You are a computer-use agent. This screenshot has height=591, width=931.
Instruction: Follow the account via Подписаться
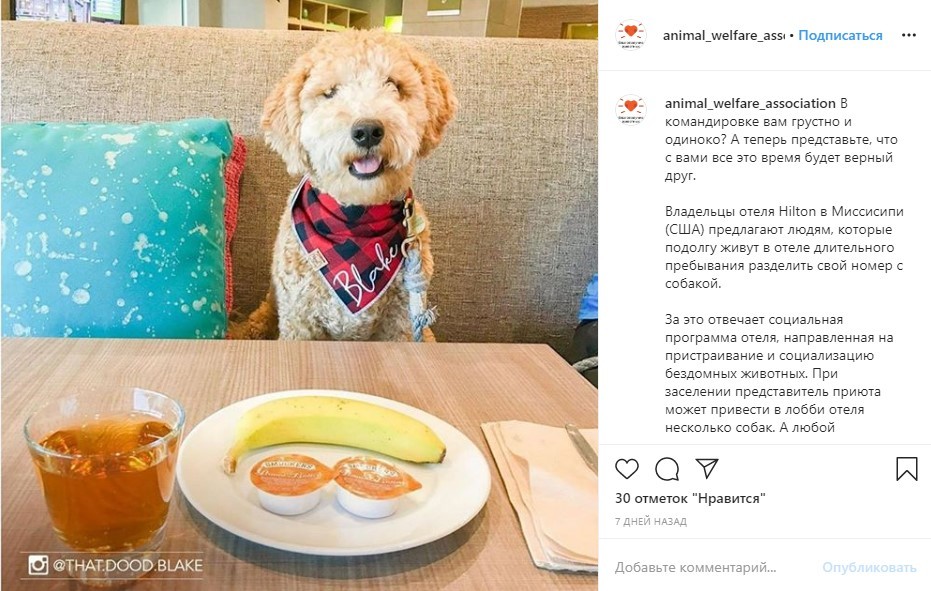tap(840, 35)
